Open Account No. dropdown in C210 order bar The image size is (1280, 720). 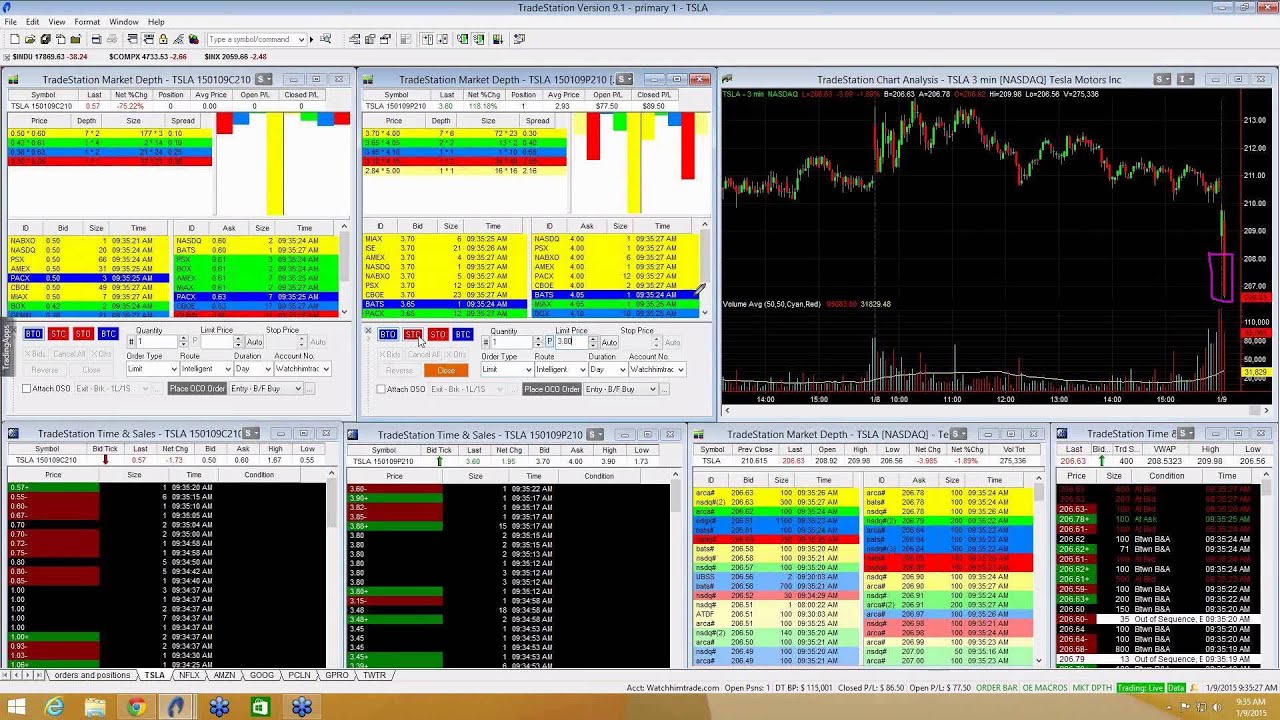(325, 369)
